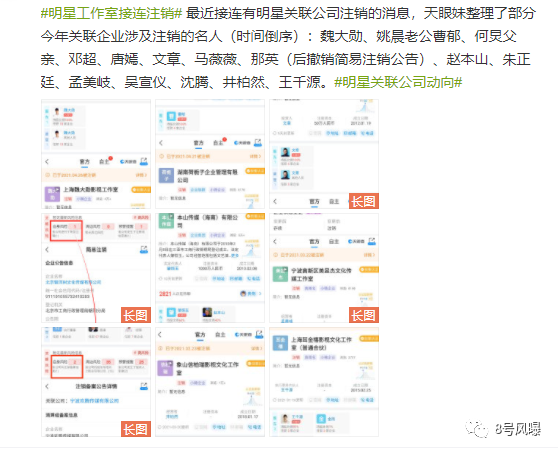The width and height of the screenshot is (558, 454).
Task: Open the 注销备案公告详情 long image
Action: point(96,382)
